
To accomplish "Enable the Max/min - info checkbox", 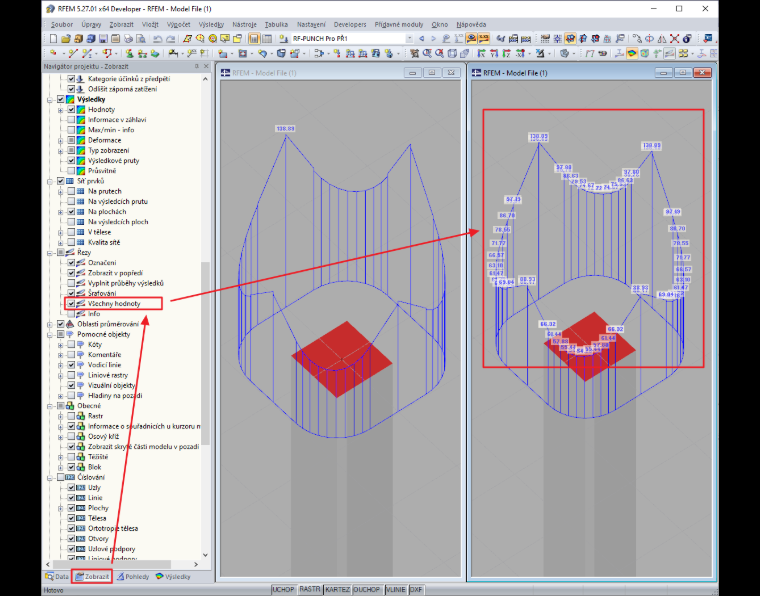I will click(x=71, y=130).
